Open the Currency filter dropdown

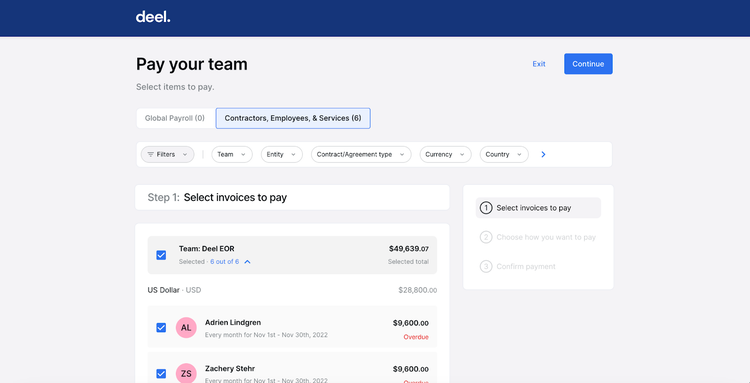[445, 154]
